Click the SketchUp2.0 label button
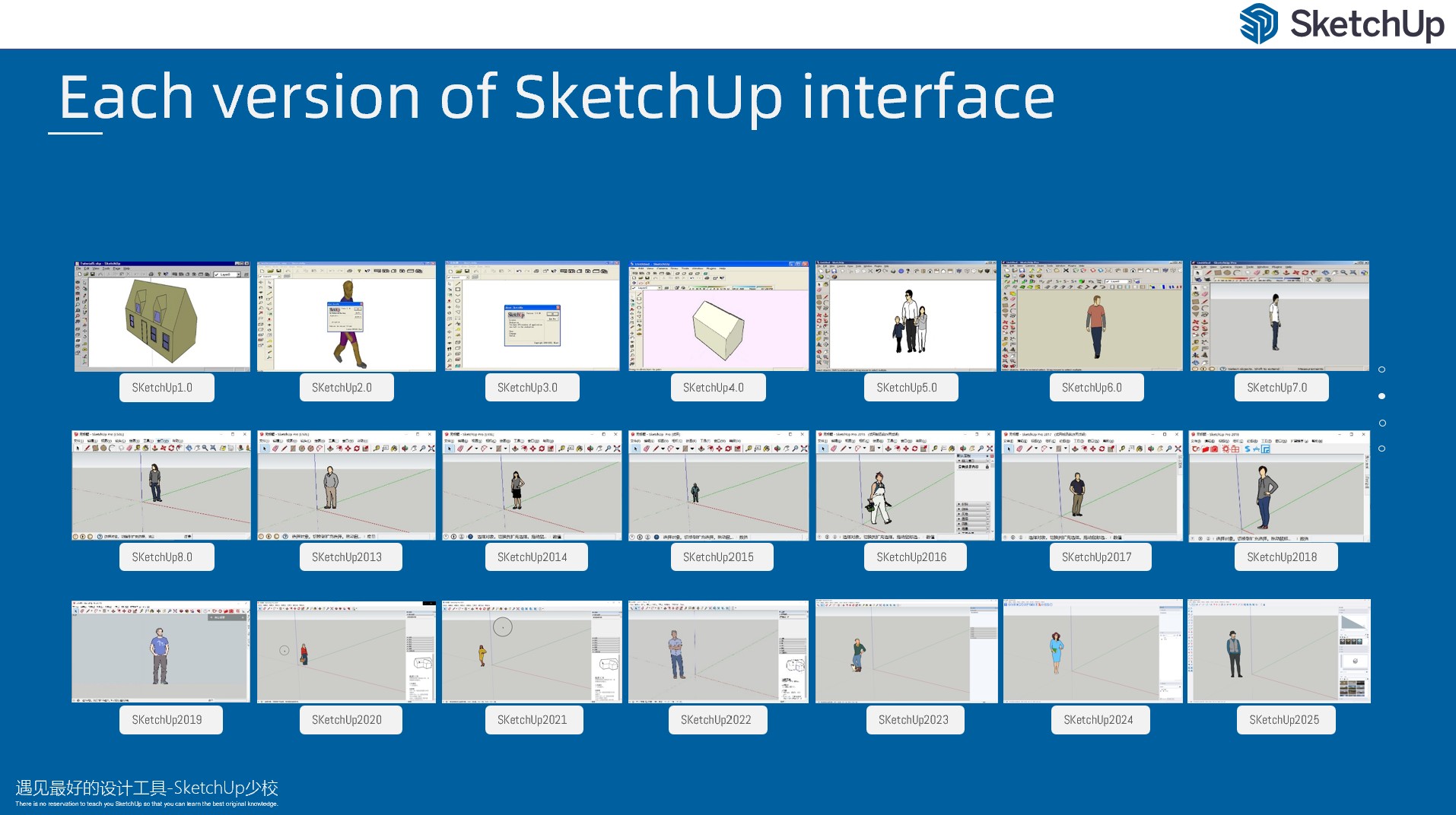Screen dimensions: 1456x815 pyautogui.click(x=346, y=388)
